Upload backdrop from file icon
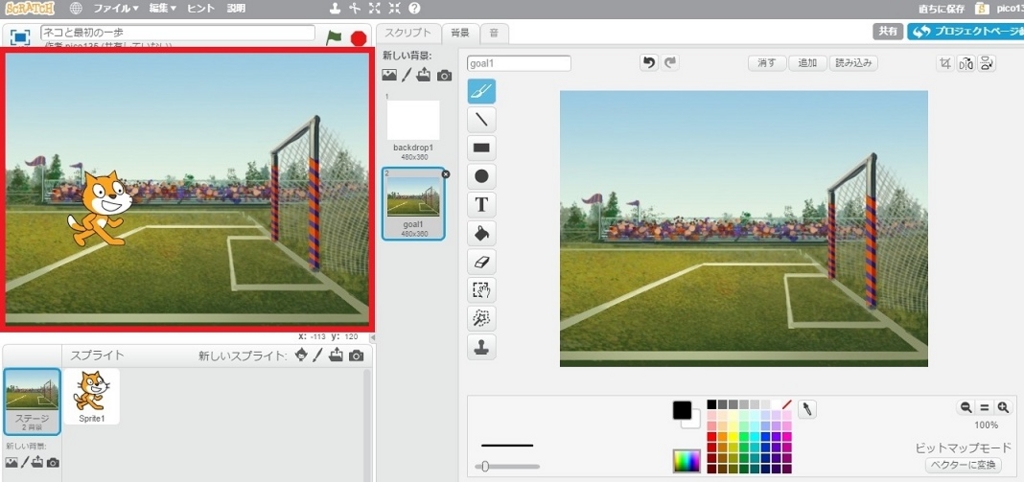The width and height of the screenshot is (1024, 482). click(x=423, y=74)
